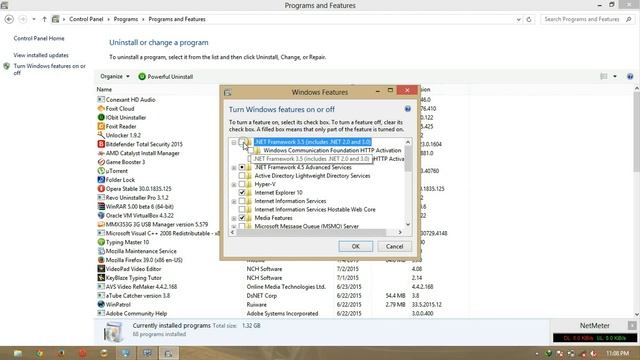Screen dimensions: 640x360
Task: Uncheck Internet Explorer 10 feature
Action: pos(242,193)
